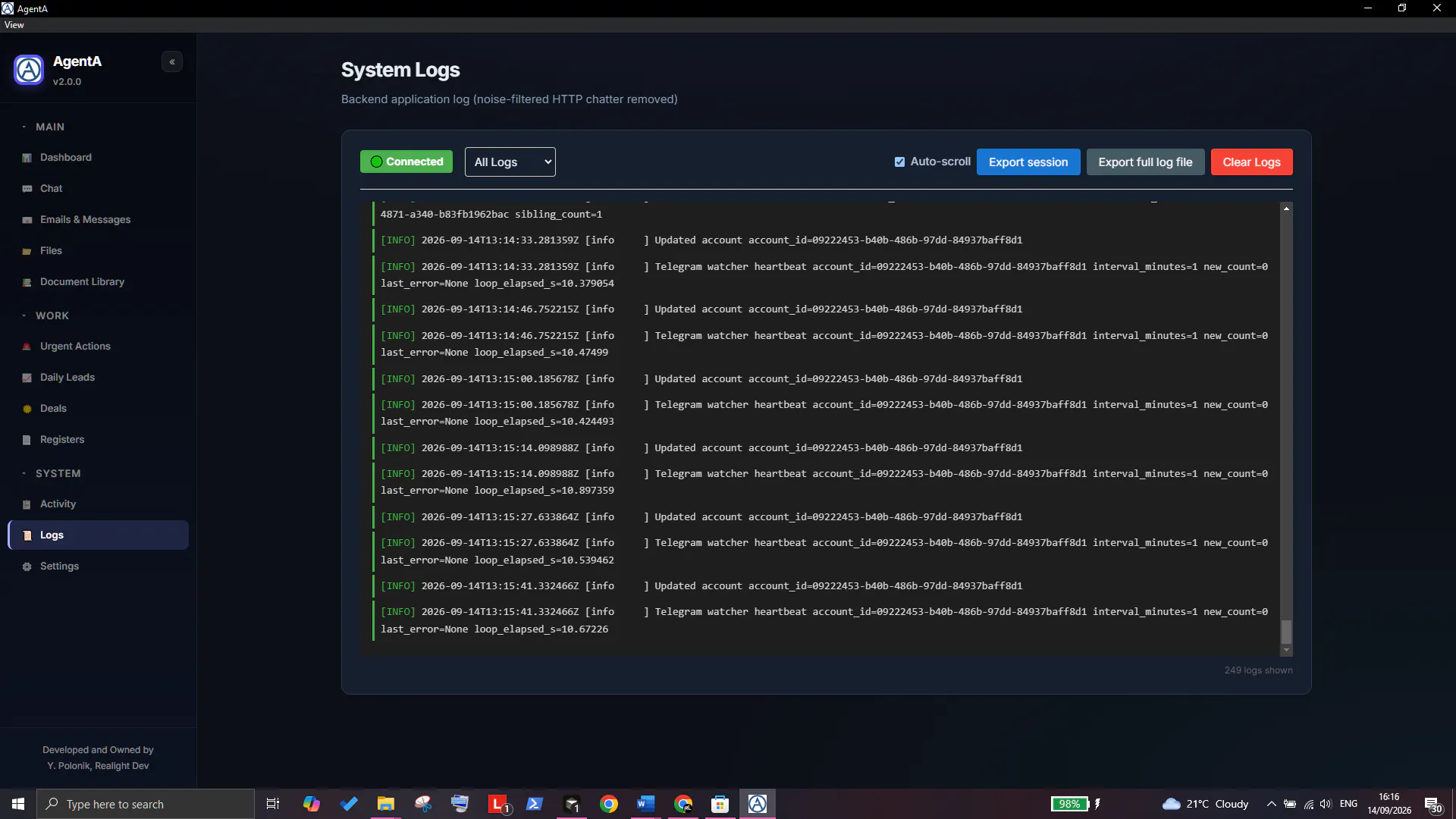Toggle the Auto-scroll checkbox
The width and height of the screenshot is (1456, 819).
point(899,162)
